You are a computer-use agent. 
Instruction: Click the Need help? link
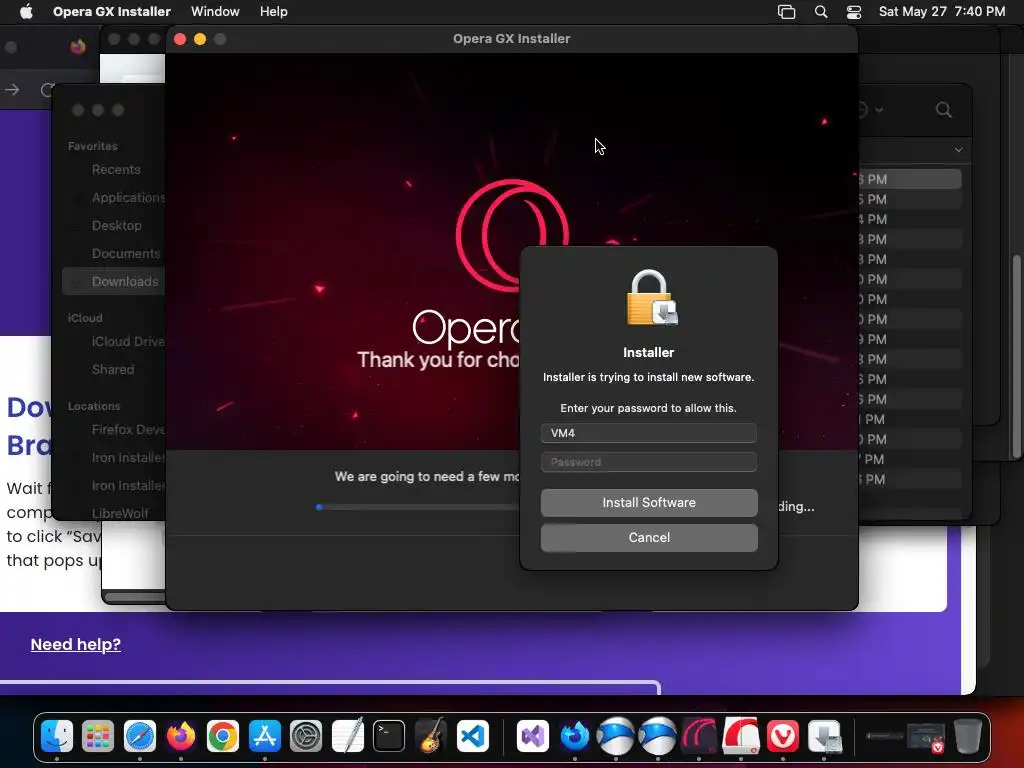tap(76, 645)
